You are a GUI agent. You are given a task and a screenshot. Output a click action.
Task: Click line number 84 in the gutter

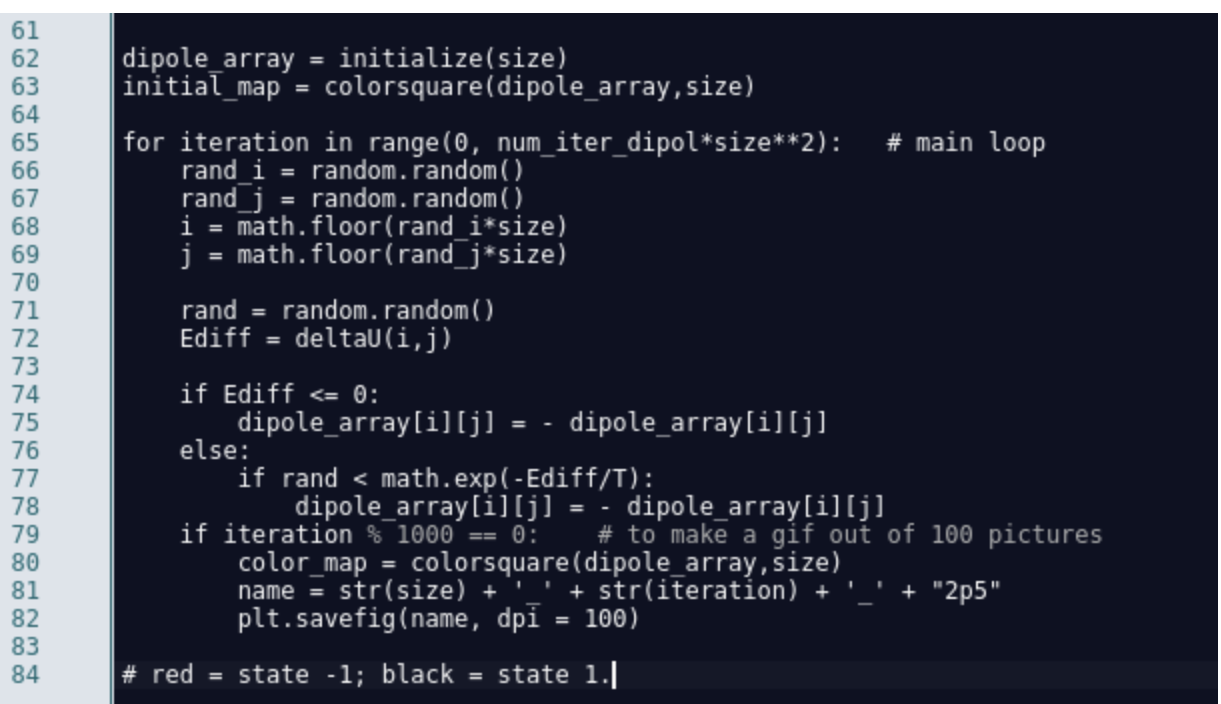23,675
